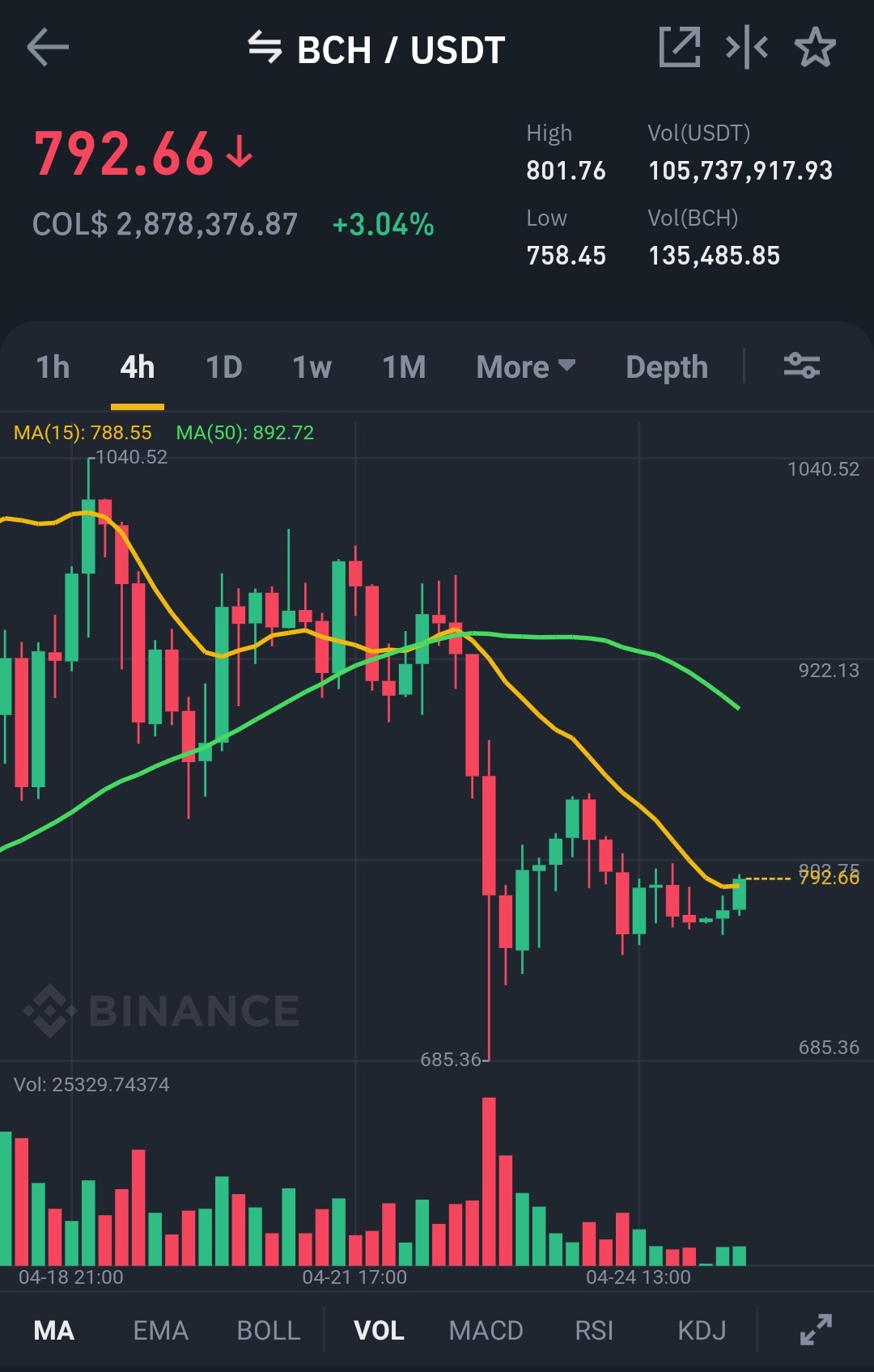Open chart settings sliders icon
Viewport: 874px width, 1372px height.
tap(802, 366)
